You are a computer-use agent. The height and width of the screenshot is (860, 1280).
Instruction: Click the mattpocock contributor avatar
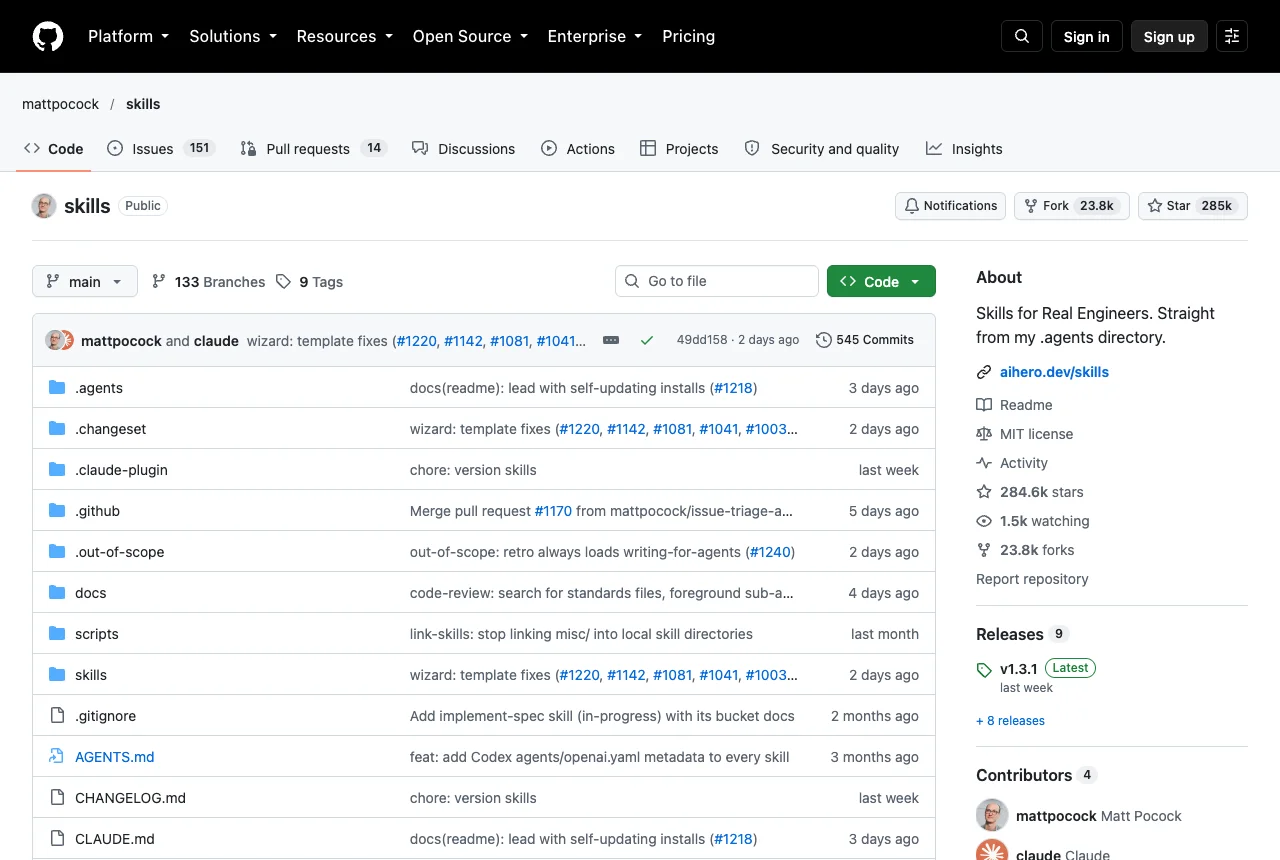(992, 815)
